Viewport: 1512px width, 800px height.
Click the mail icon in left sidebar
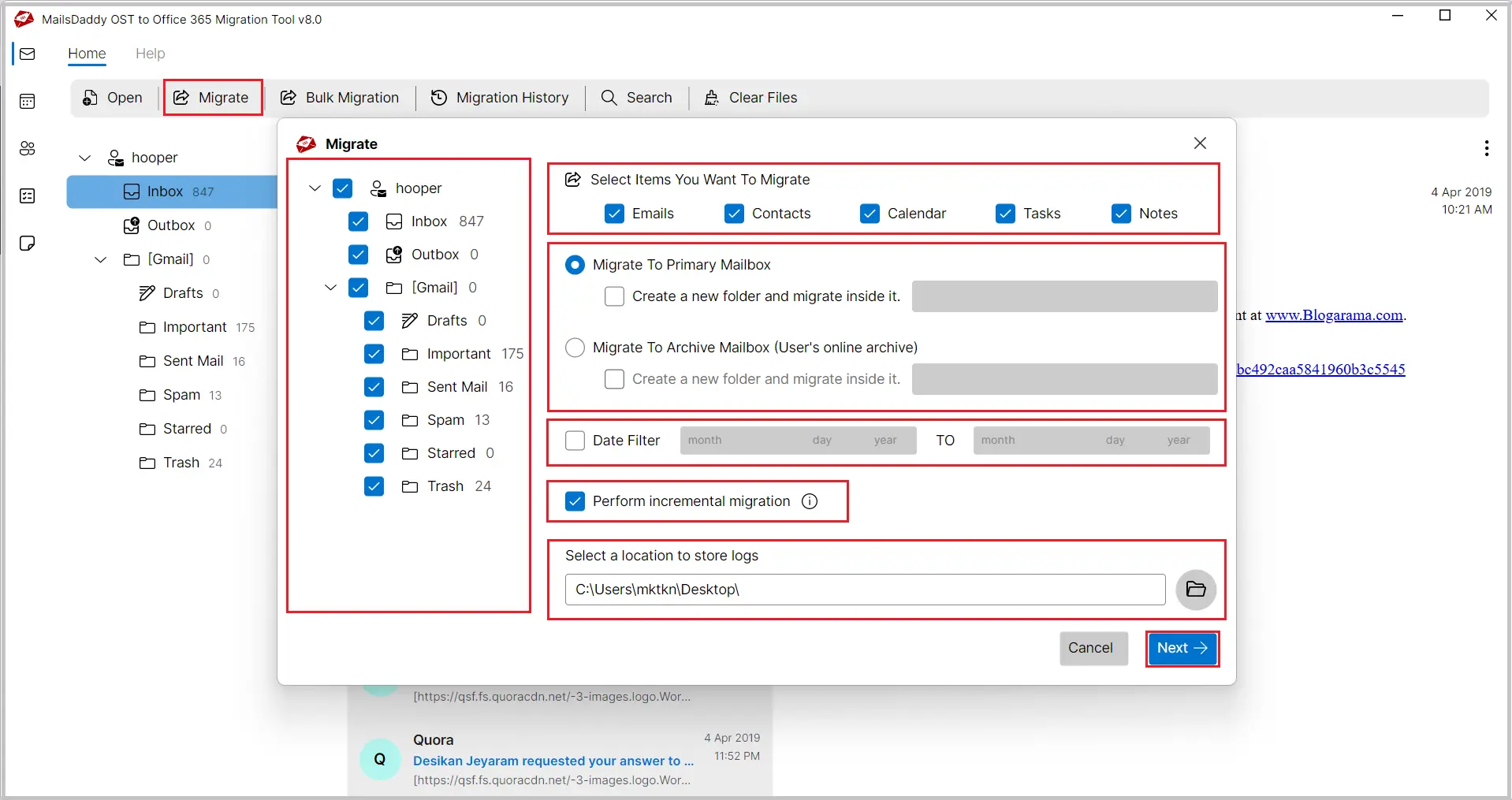(28, 54)
